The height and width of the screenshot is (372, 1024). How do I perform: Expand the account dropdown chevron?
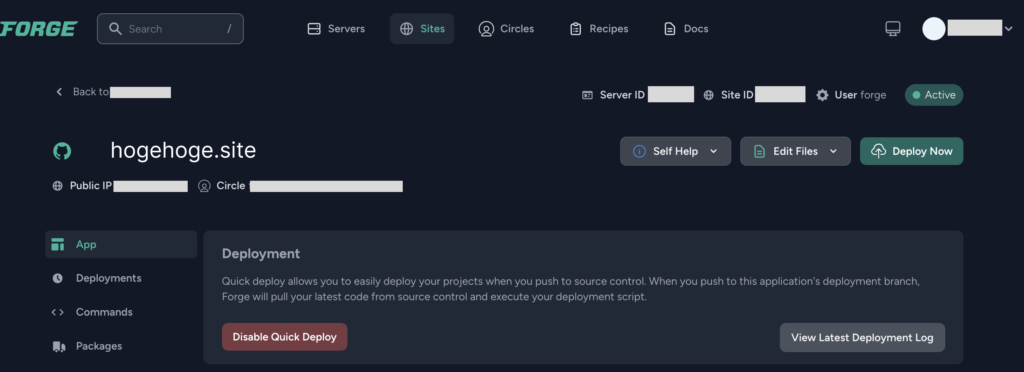pyautogui.click(x=1008, y=29)
